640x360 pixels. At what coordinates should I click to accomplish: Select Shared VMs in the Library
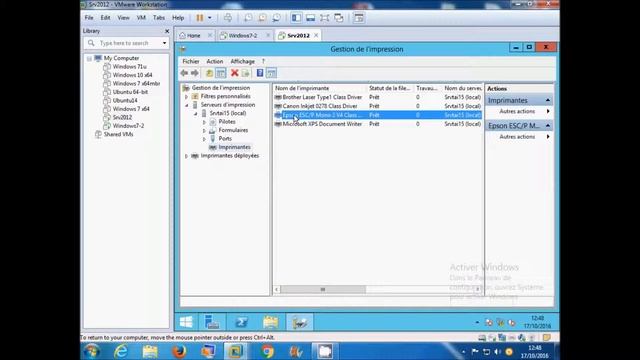(118, 134)
